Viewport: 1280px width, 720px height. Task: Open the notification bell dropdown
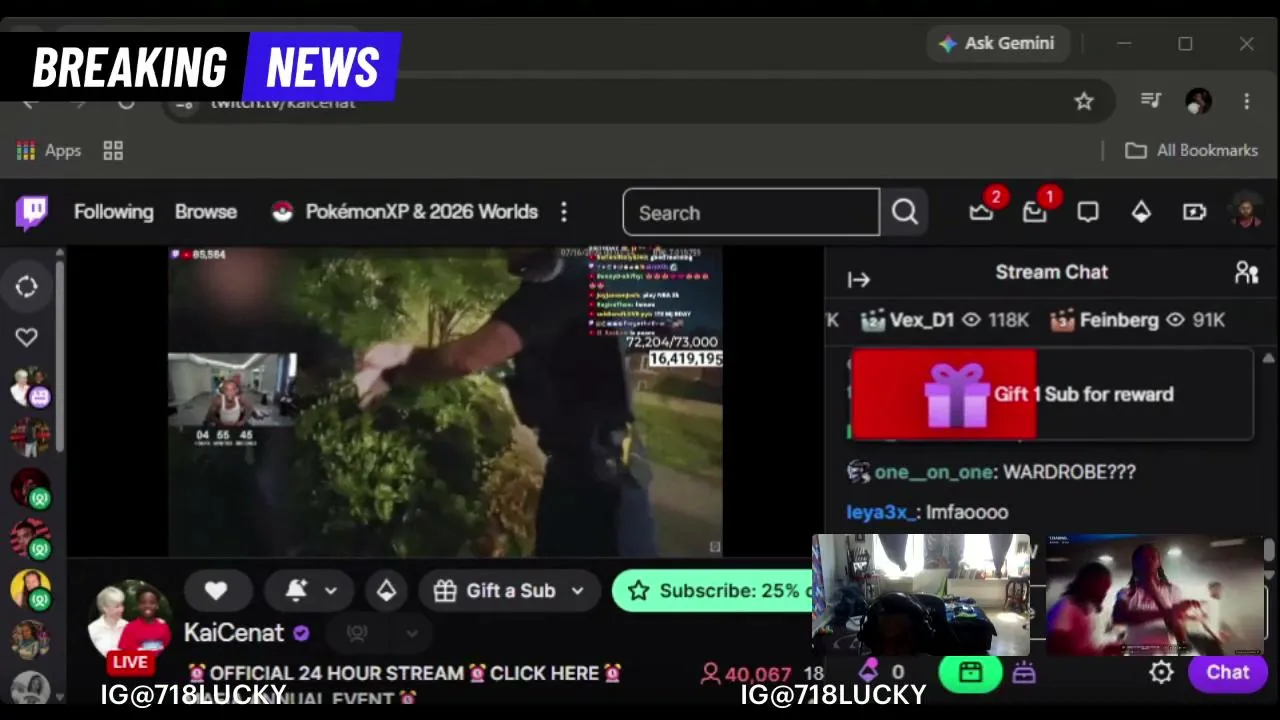pyautogui.click(x=311, y=591)
